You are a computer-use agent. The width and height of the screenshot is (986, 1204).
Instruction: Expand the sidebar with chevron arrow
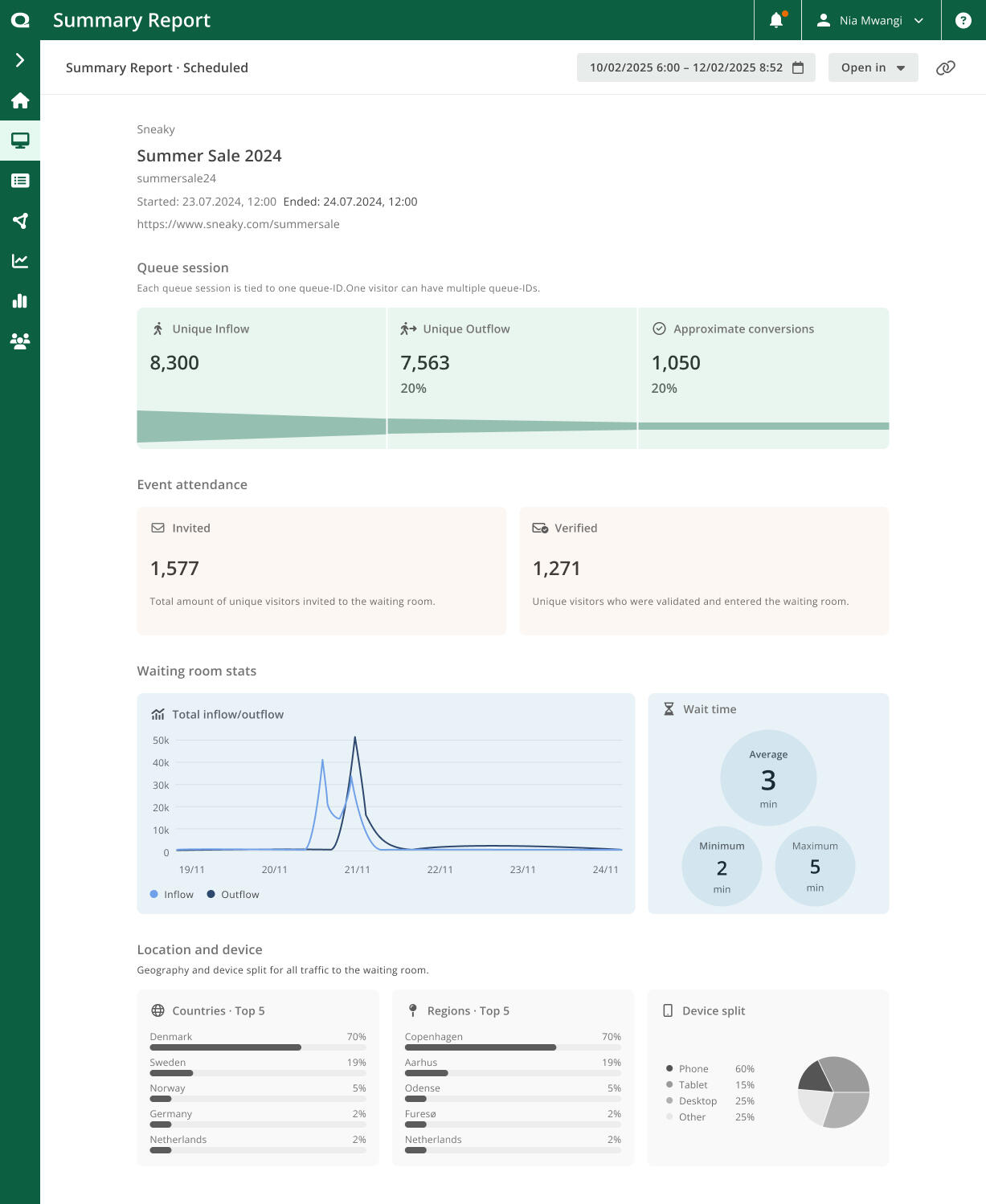[x=20, y=60]
